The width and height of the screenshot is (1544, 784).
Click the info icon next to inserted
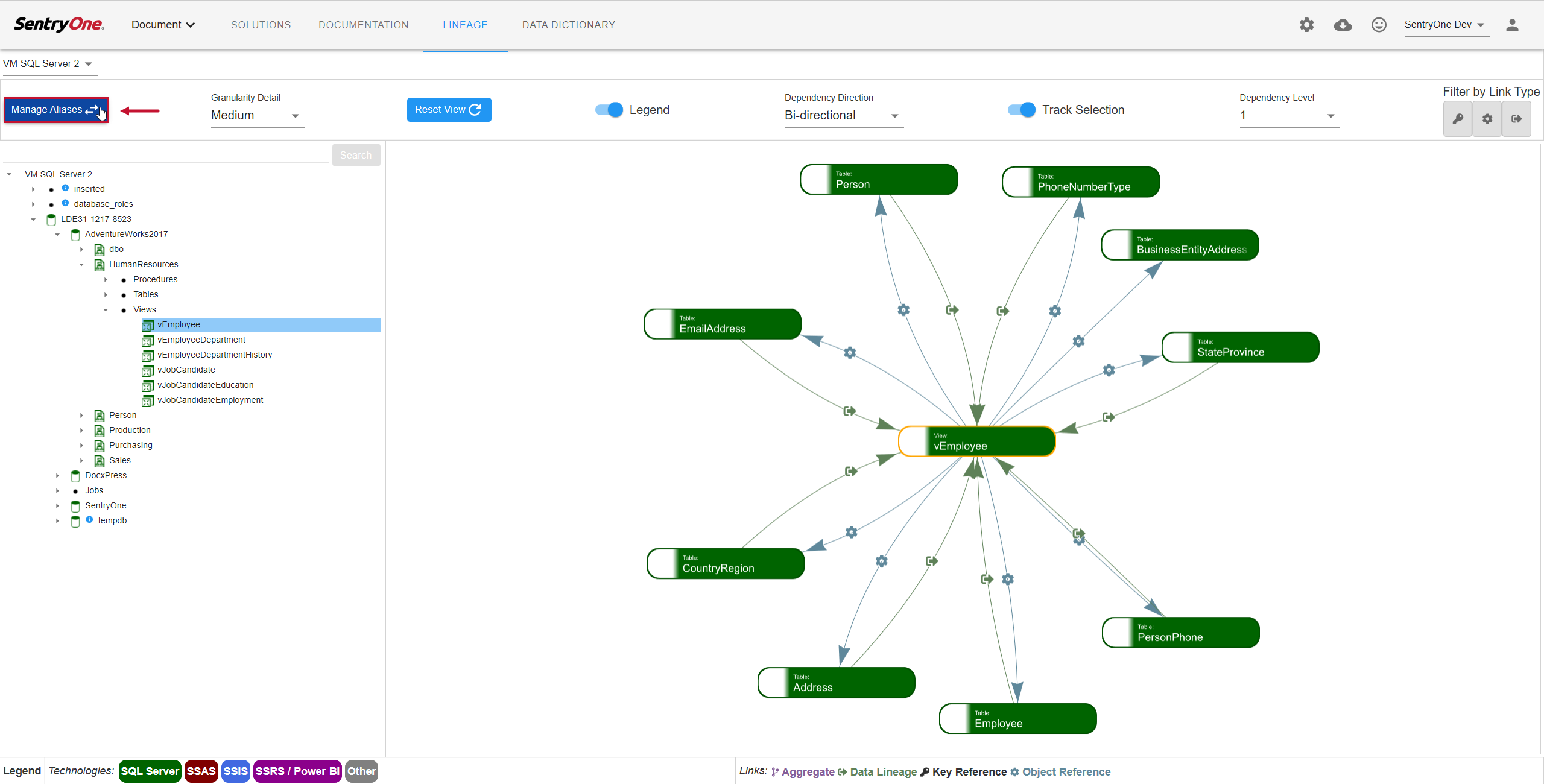click(65, 188)
